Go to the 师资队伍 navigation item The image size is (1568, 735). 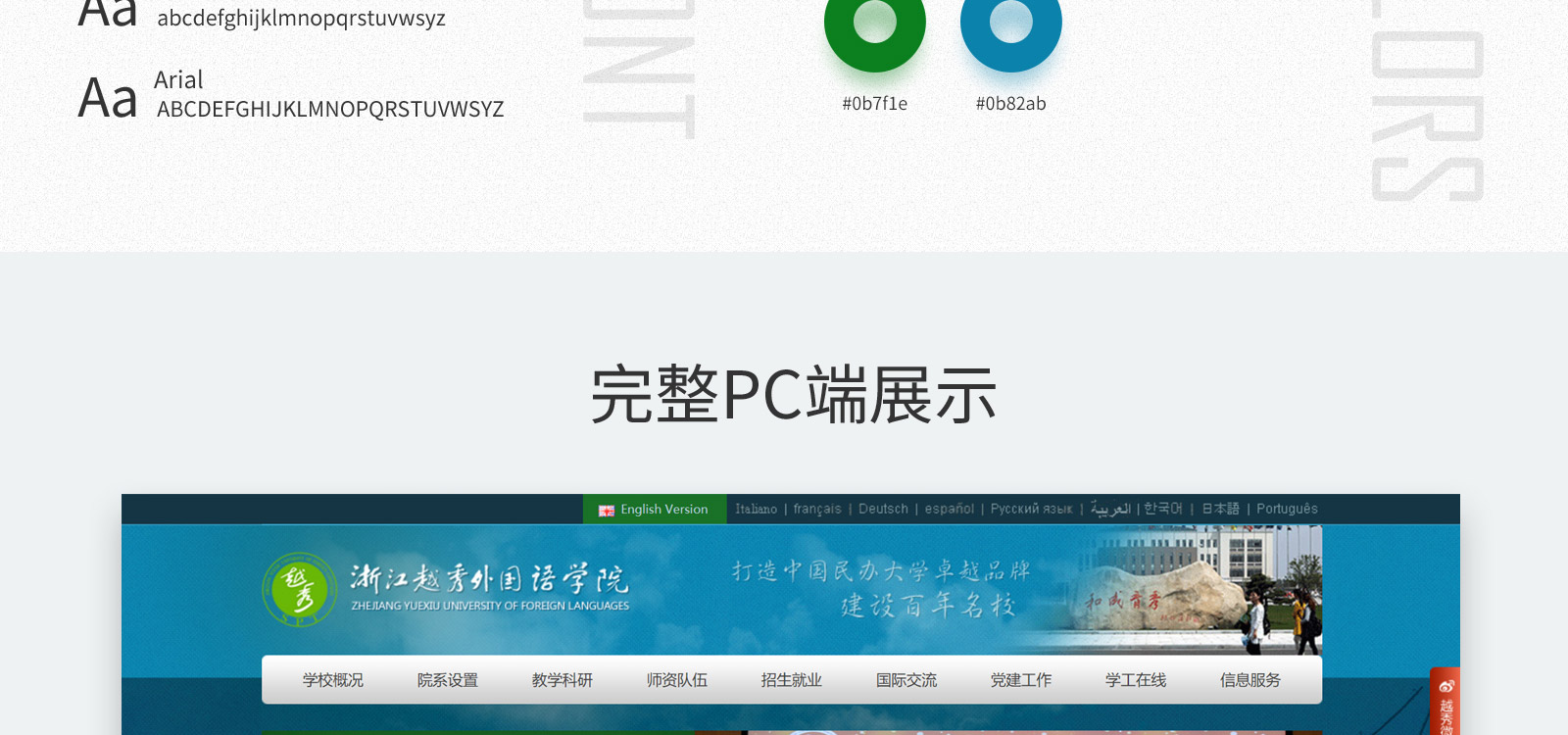click(677, 680)
